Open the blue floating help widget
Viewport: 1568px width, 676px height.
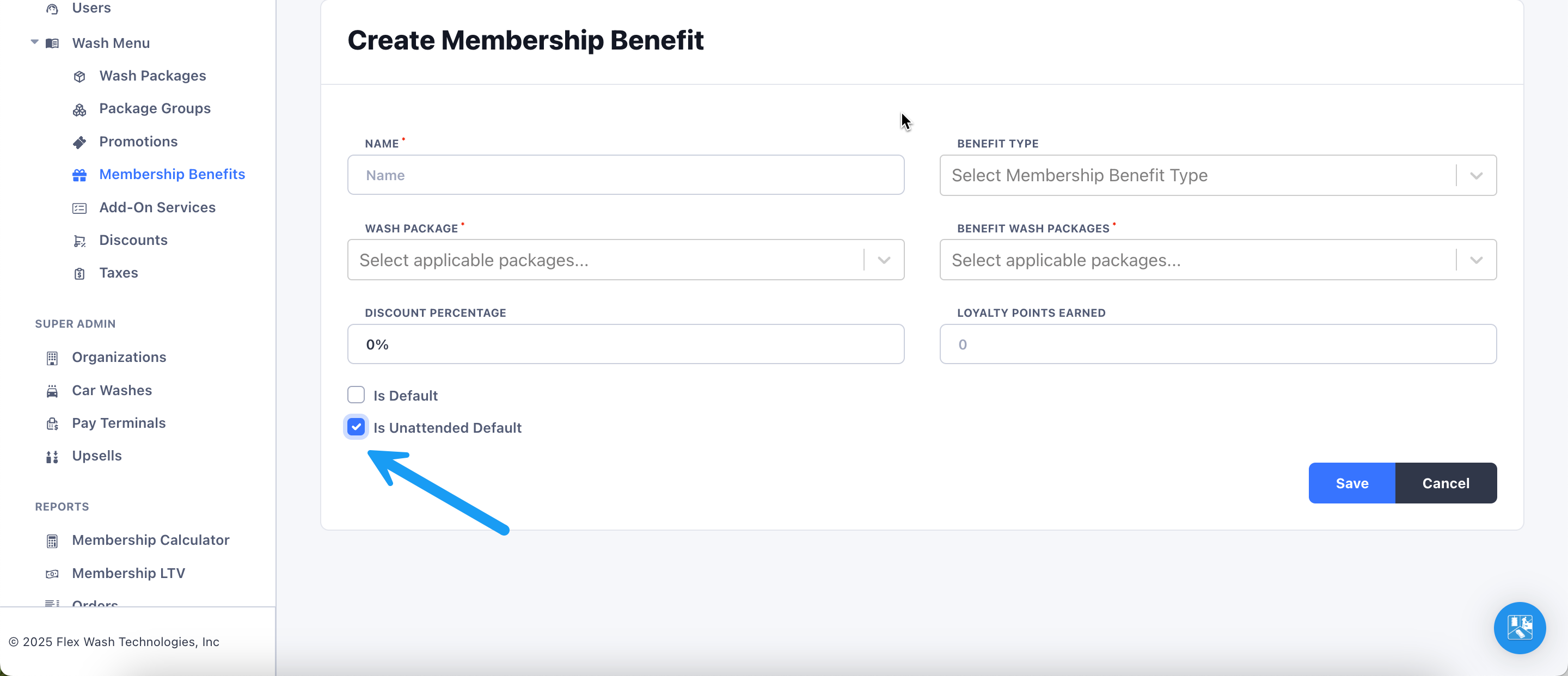[1518, 628]
